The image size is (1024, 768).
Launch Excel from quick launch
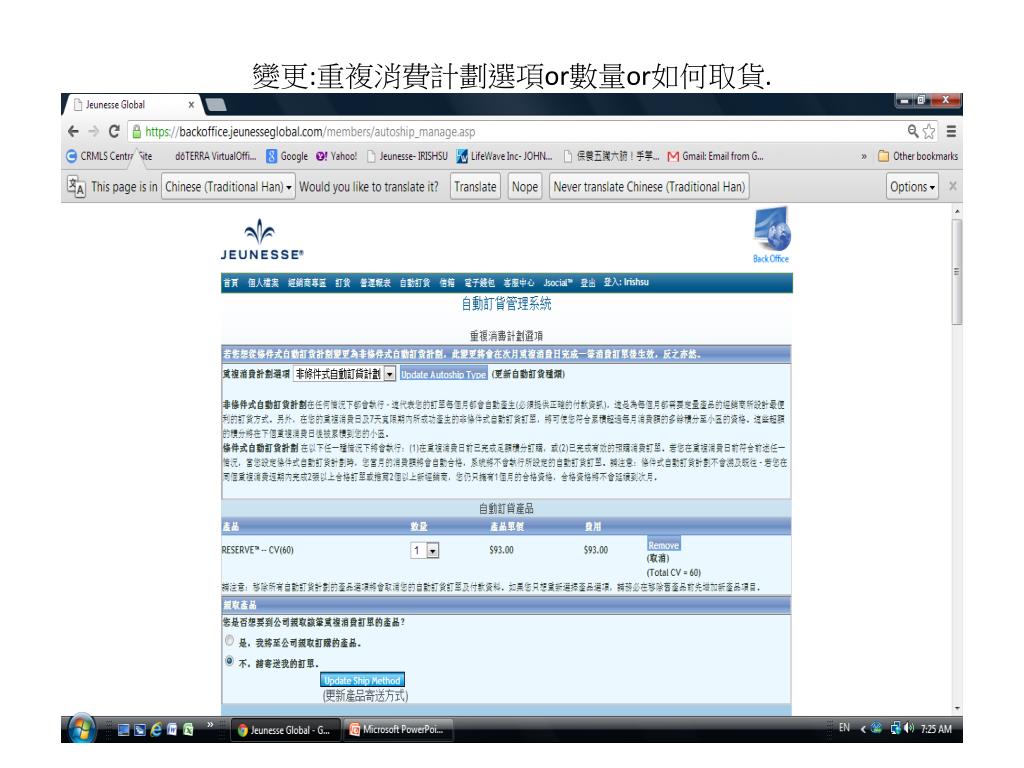(188, 729)
